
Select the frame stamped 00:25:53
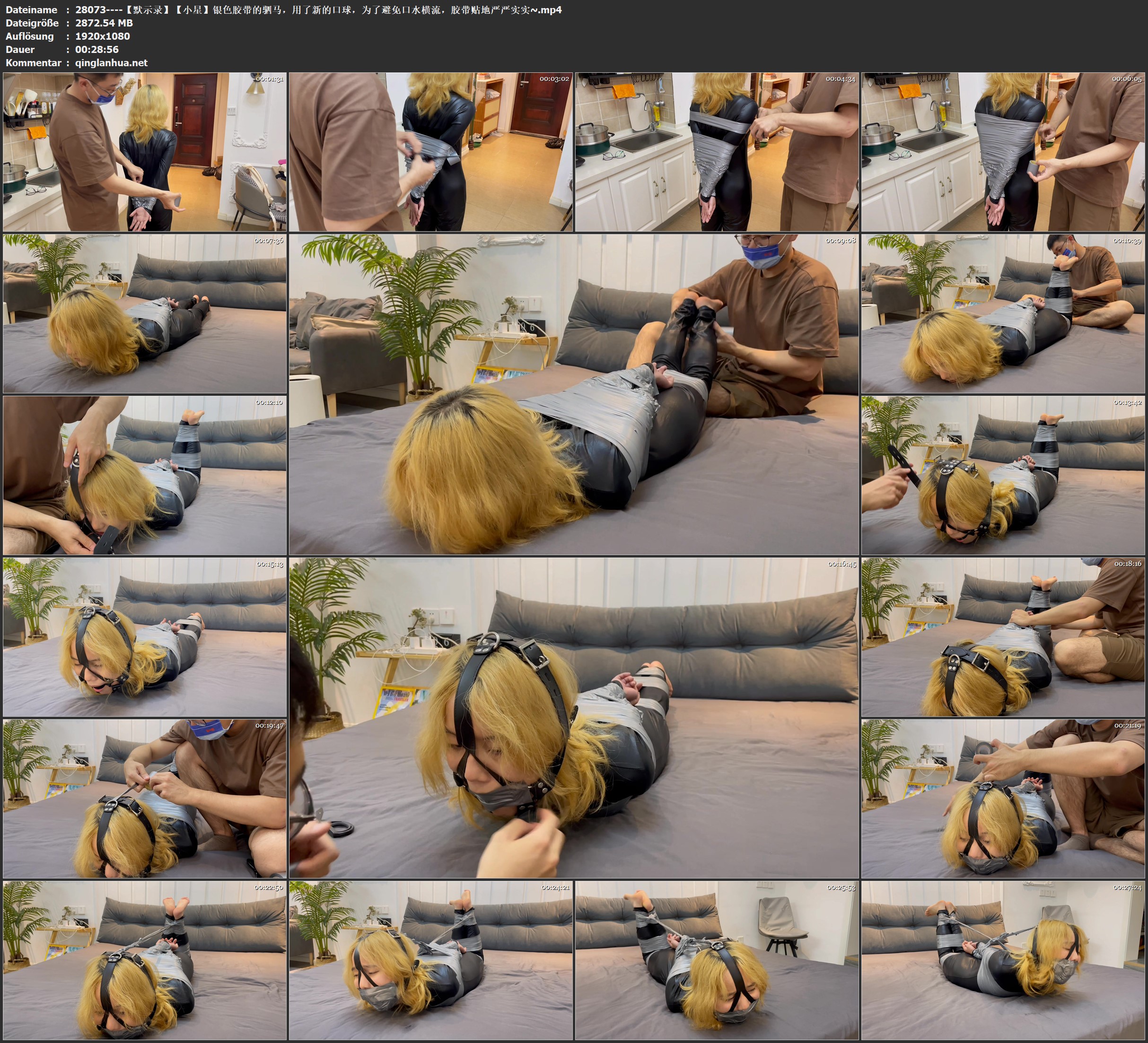(x=716, y=960)
